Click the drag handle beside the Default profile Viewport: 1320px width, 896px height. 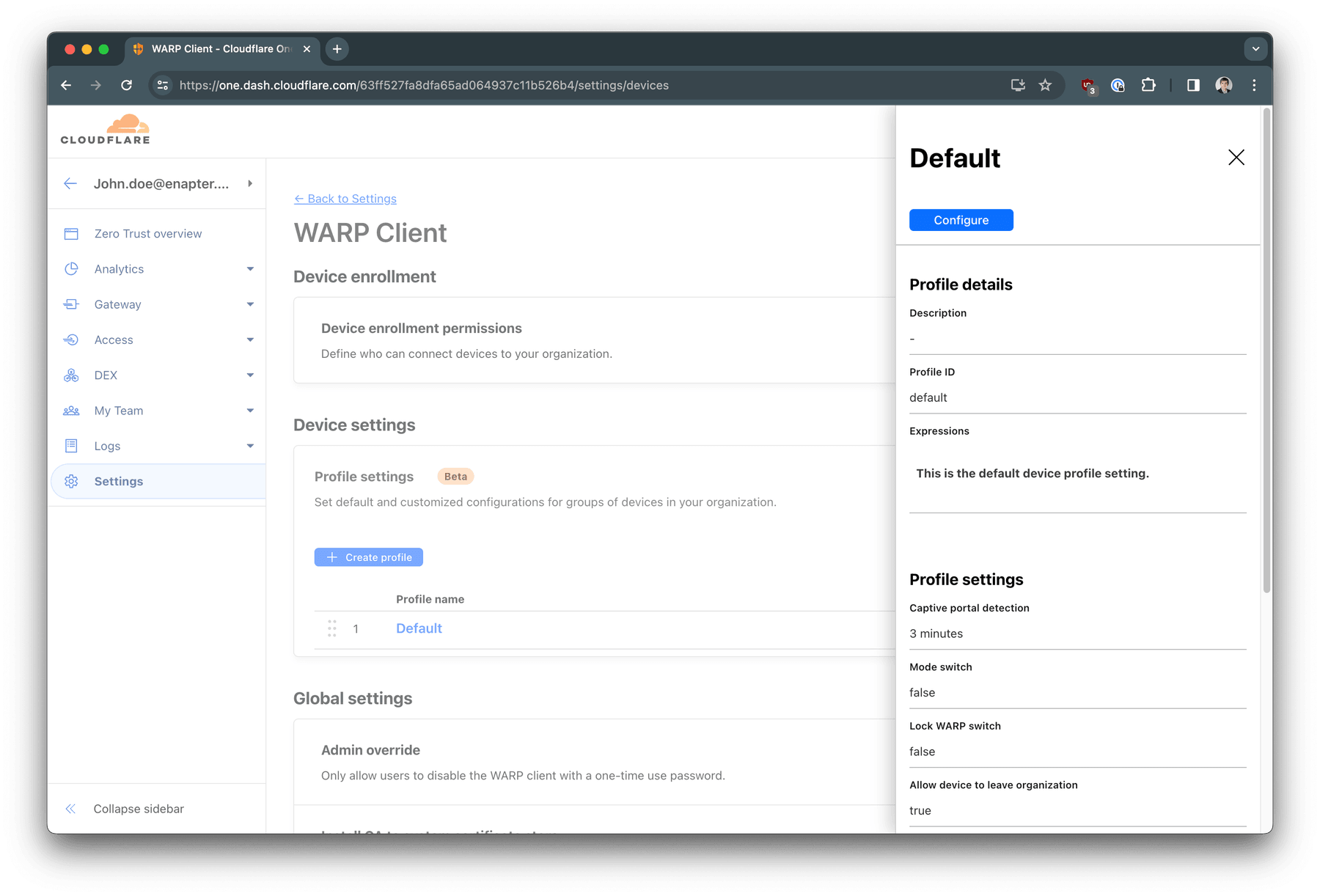[331, 628]
